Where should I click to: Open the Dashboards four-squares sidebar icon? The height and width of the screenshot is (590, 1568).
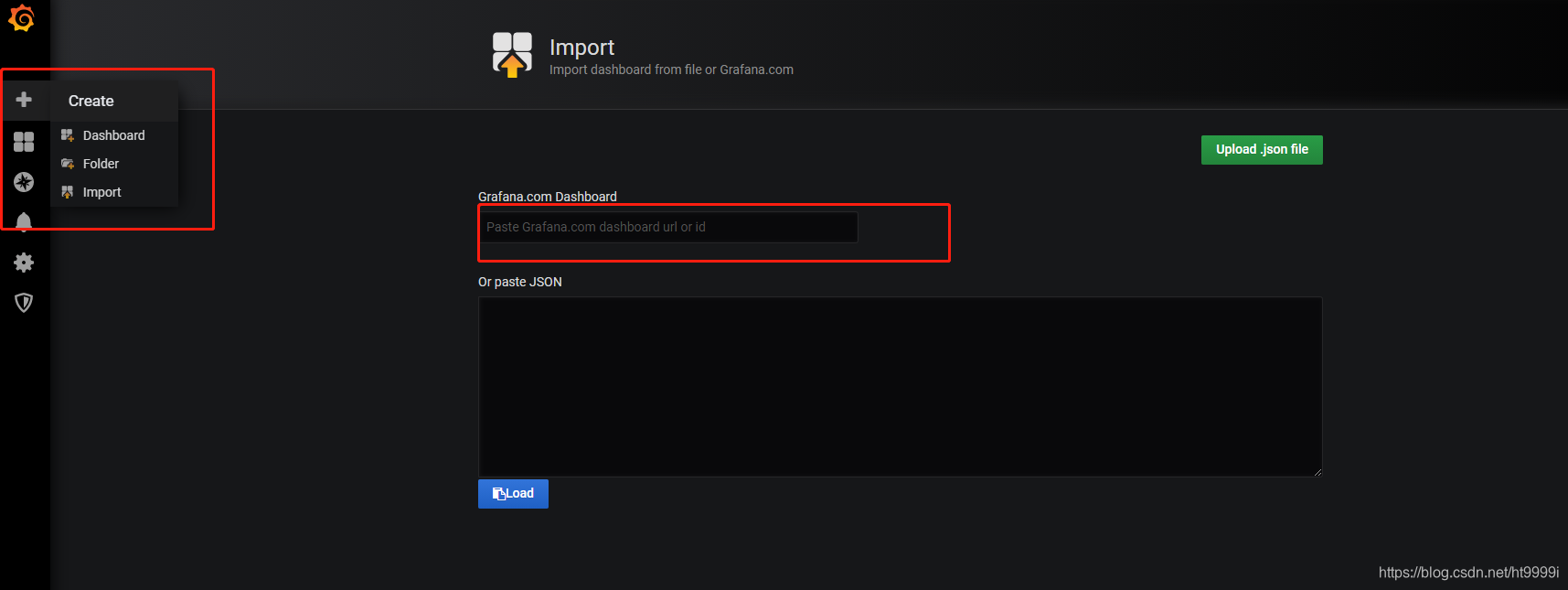24,141
